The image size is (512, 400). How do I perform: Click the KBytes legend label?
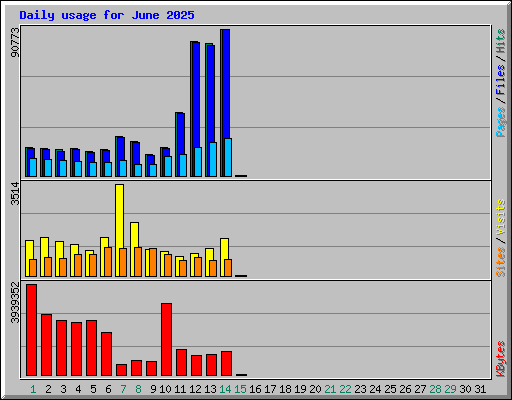tap(500, 359)
